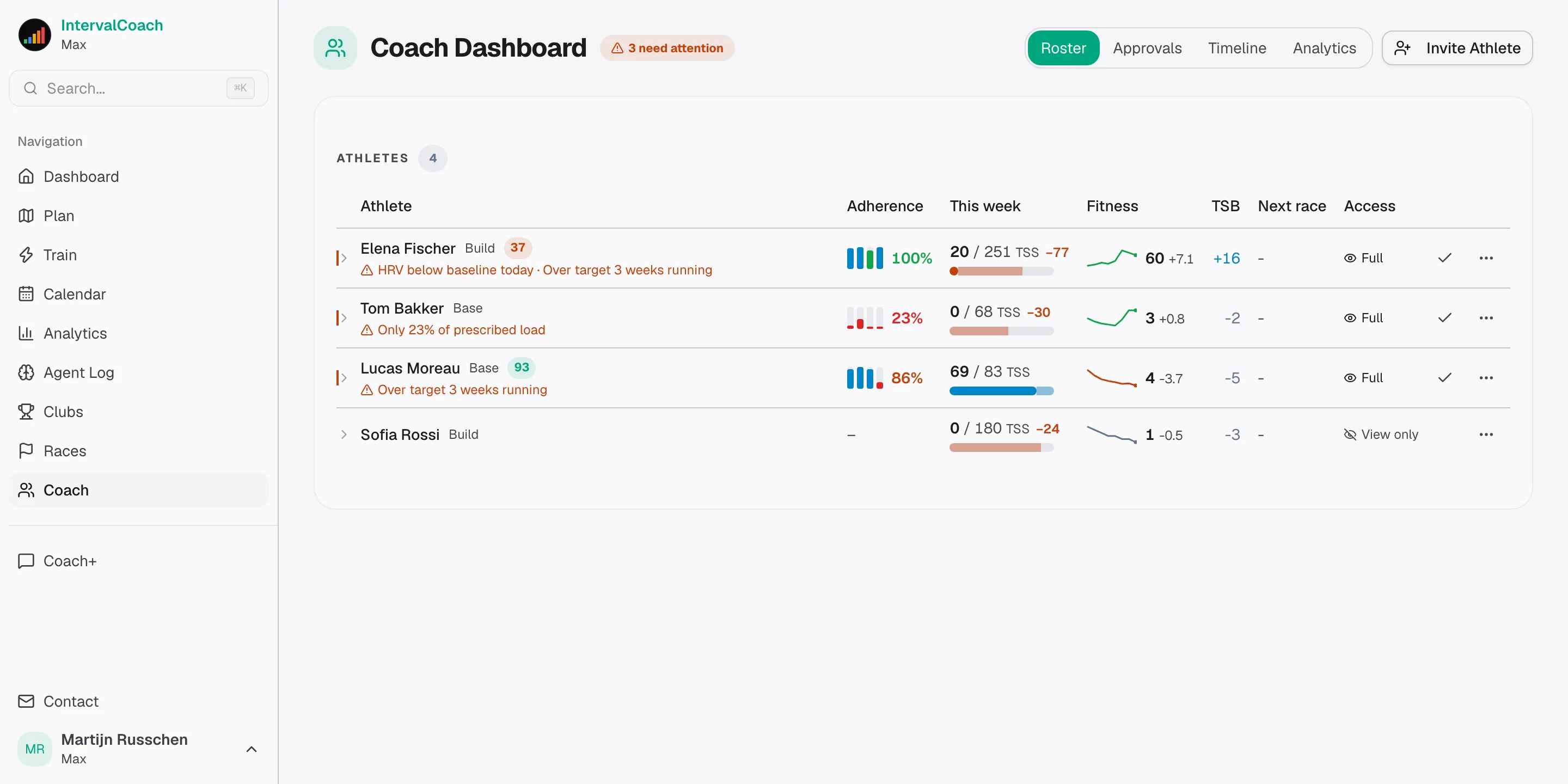The width and height of the screenshot is (1568, 784).
Task: Switch to the Approvals tab
Action: [1147, 48]
